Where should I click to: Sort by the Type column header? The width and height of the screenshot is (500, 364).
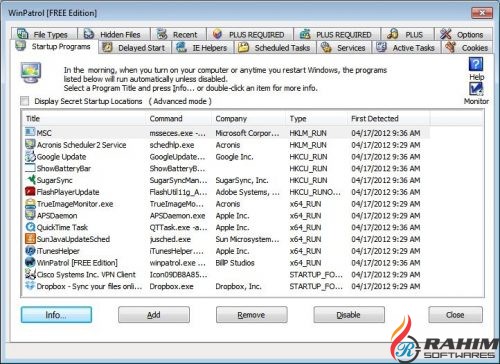(316, 118)
